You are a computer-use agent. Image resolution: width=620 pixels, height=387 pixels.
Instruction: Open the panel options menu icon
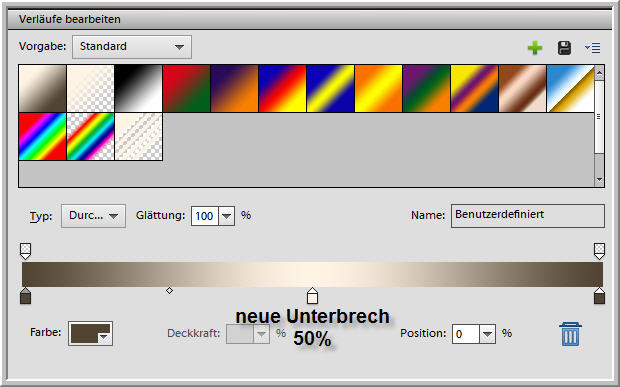click(x=593, y=48)
